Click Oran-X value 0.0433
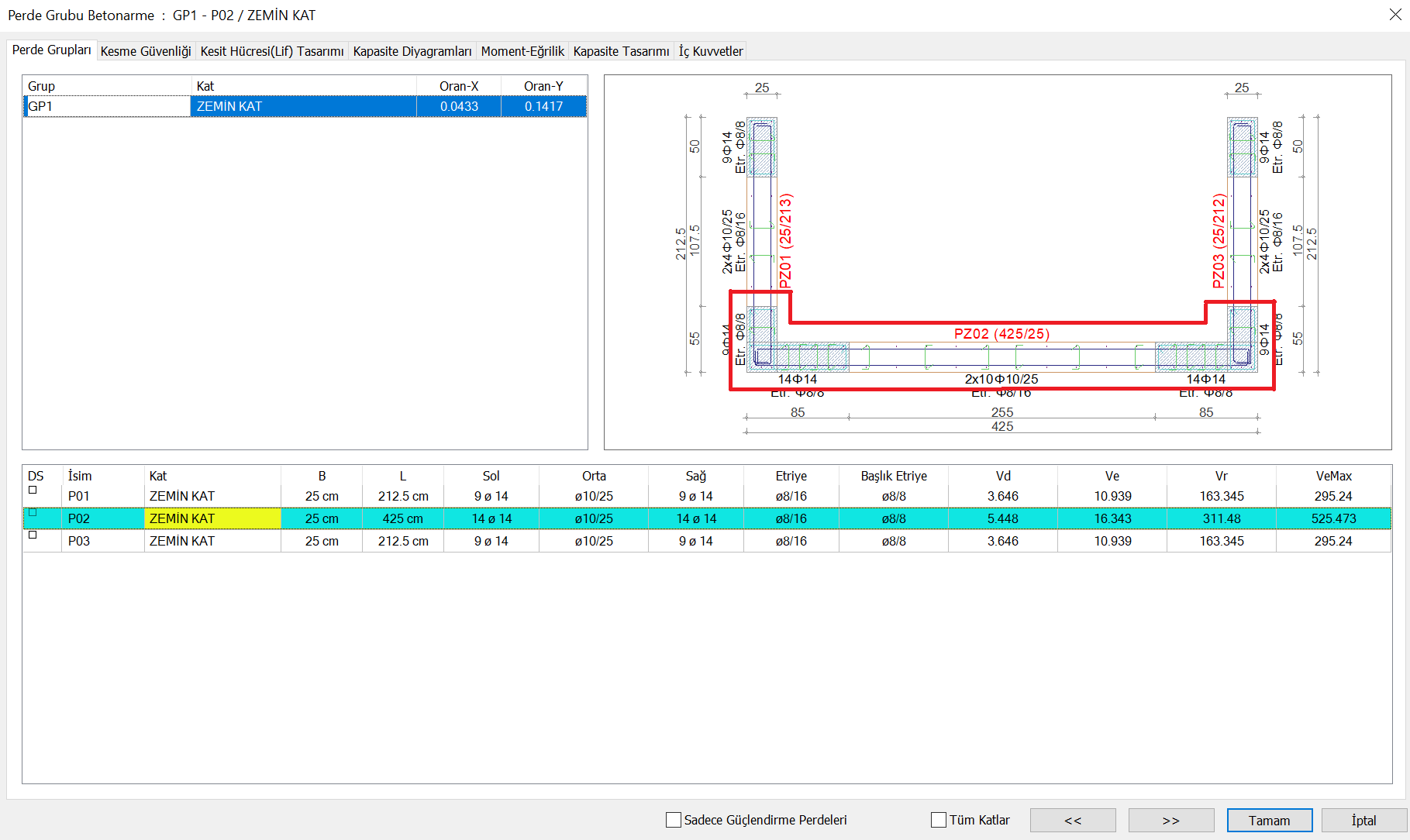Viewport: 1410px width, 840px height. click(459, 106)
